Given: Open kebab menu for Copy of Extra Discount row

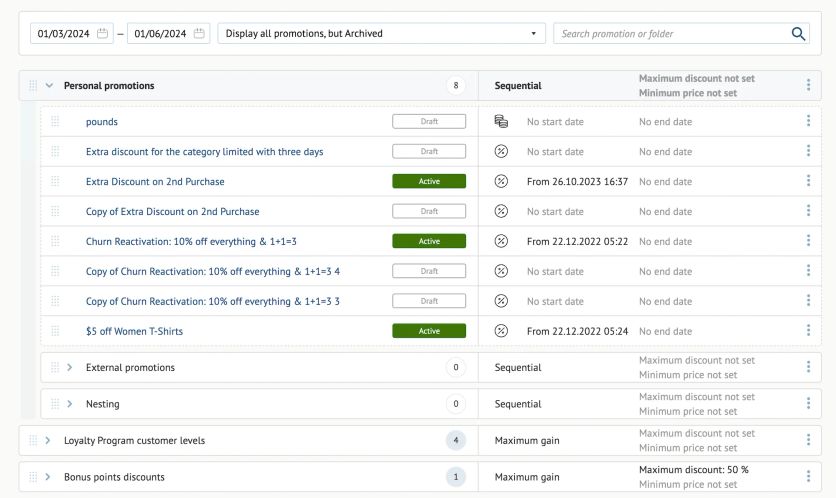Looking at the screenshot, I should pyautogui.click(x=808, y=211).
